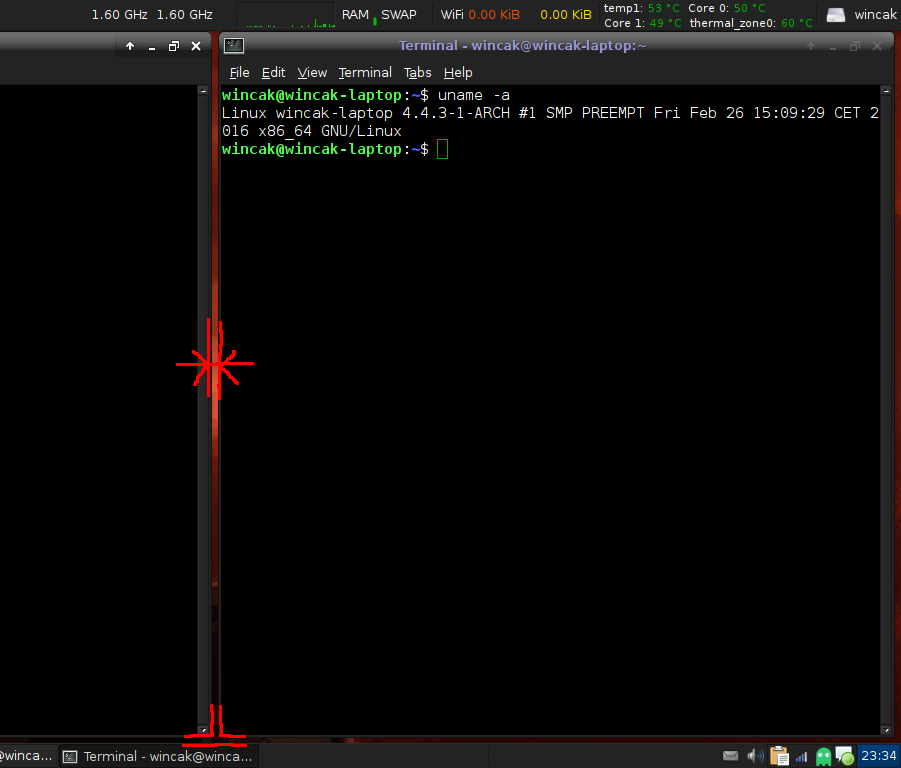Click the CPU usage graph in top panel
Screen dimensions: 901x768
pos(286,15)
